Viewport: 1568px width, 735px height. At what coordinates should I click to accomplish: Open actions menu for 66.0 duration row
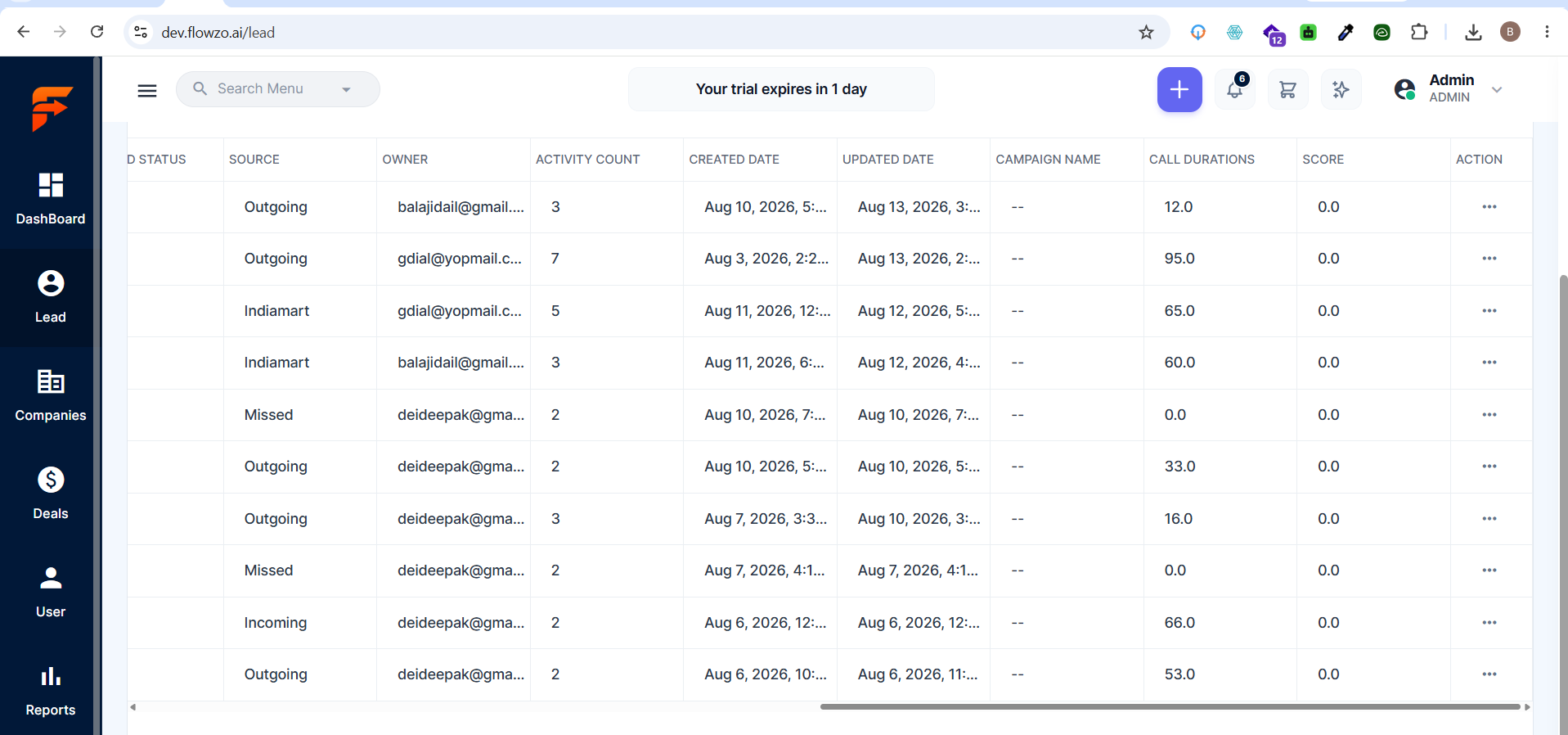tap(1489, 623)
